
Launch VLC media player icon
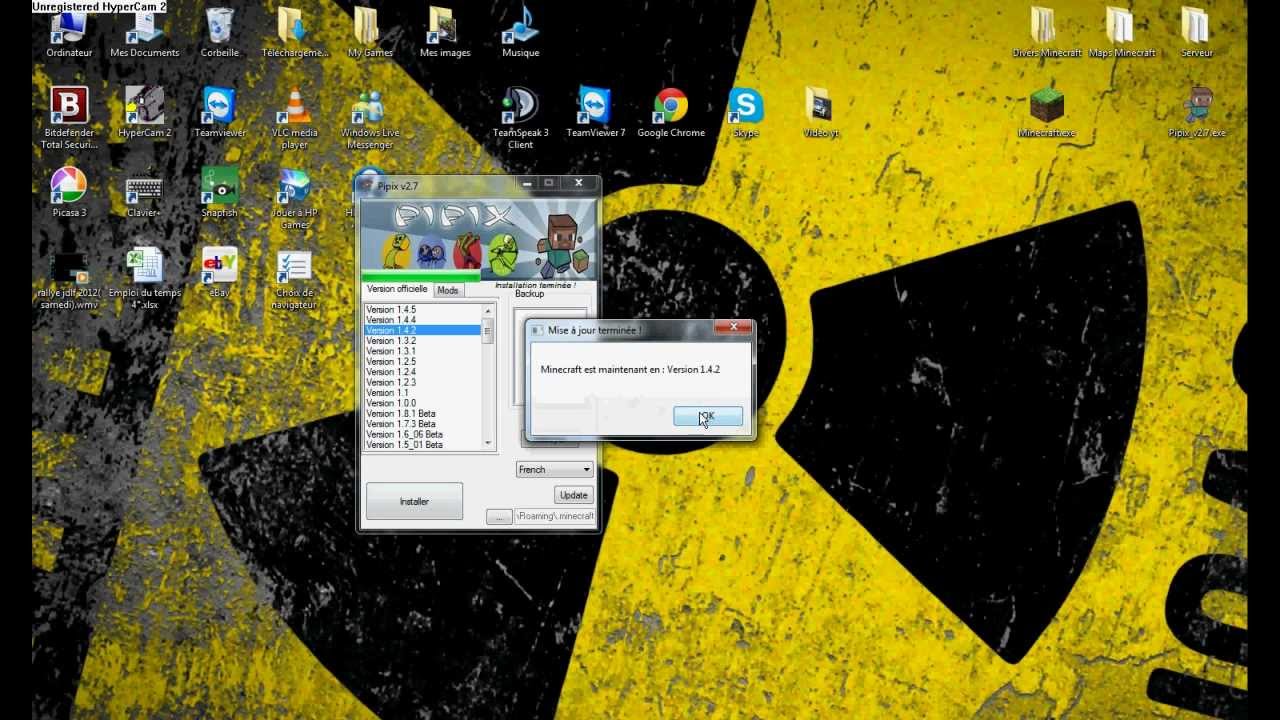point(294,117)
